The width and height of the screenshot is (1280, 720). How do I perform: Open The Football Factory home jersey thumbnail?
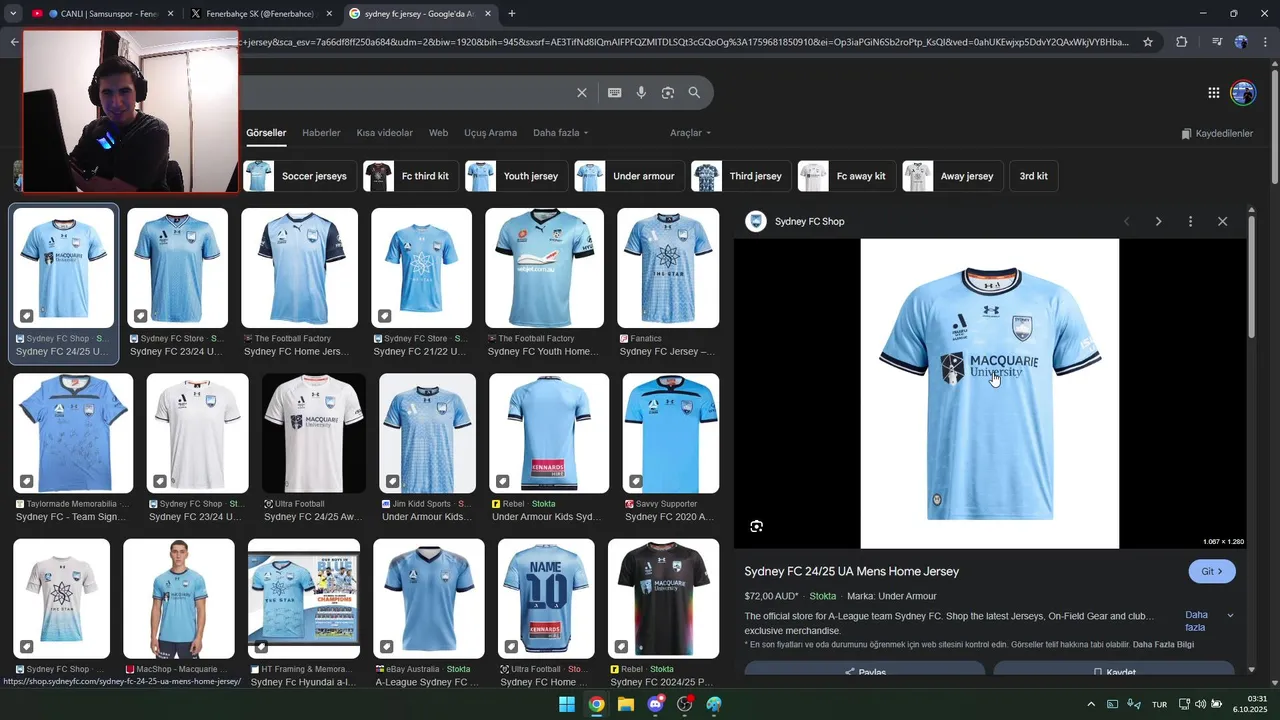pos(299,268)
